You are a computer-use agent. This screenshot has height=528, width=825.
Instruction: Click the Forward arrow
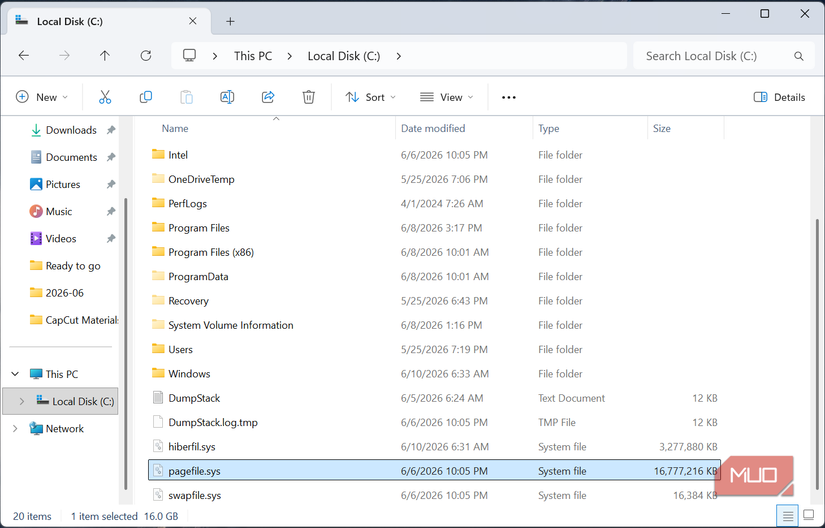tap(64, 56)
